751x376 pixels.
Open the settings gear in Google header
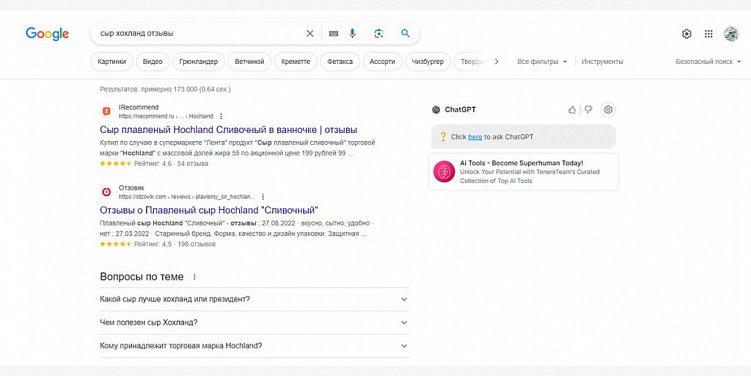tap(686, 34)
